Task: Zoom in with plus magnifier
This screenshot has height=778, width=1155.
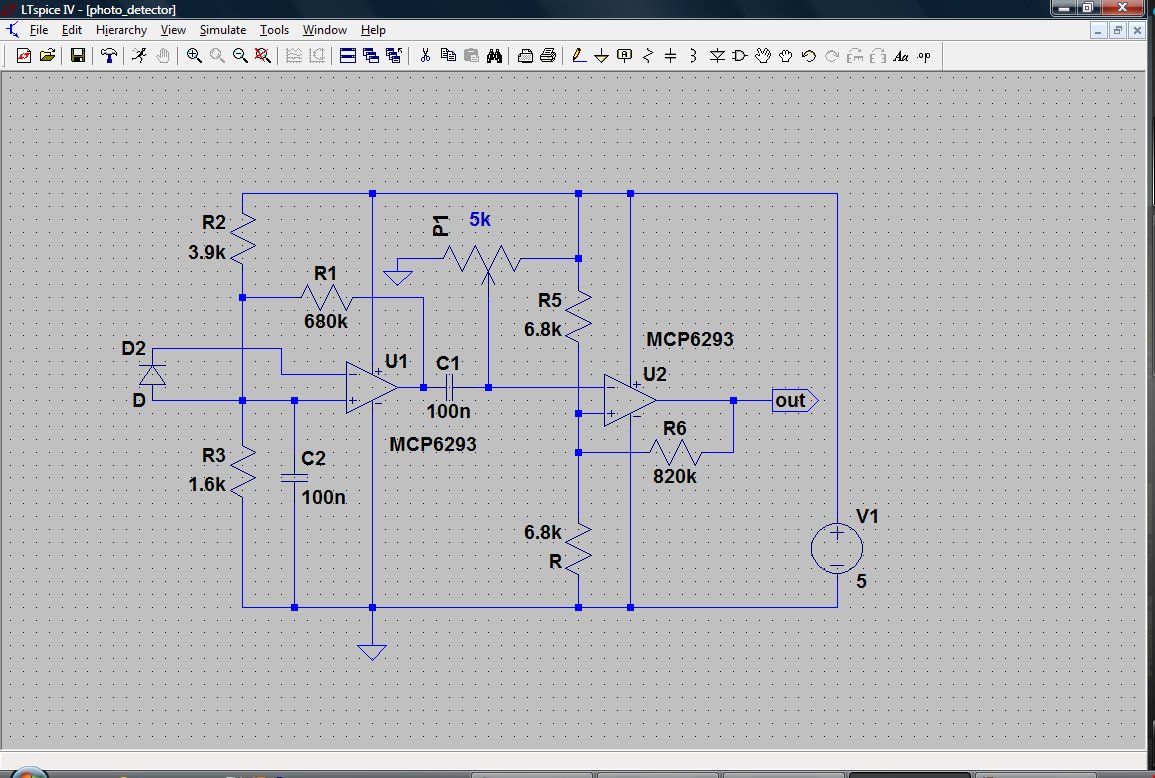Action: (x=194, y=55)
